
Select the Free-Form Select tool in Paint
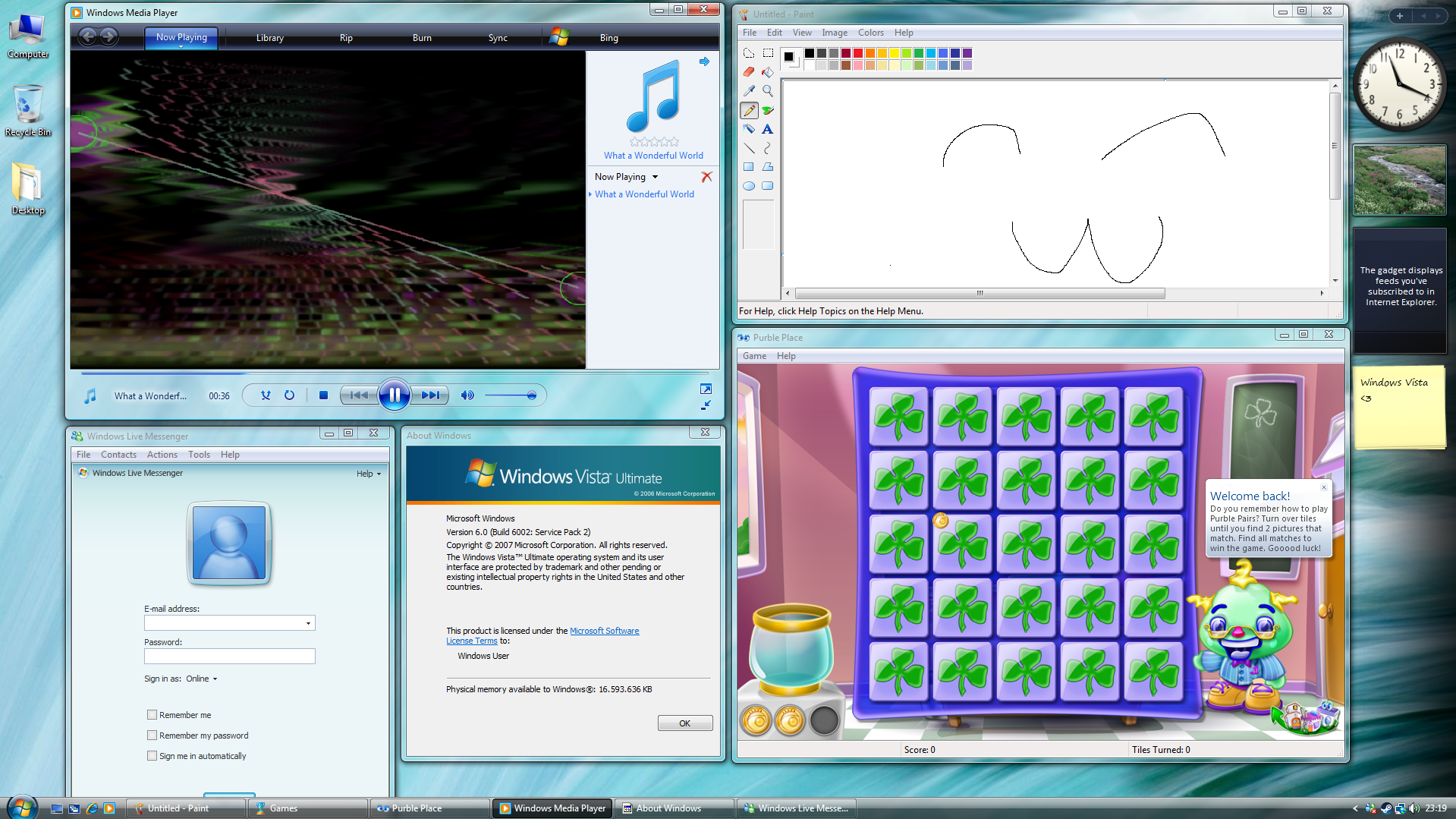(749, 53)
